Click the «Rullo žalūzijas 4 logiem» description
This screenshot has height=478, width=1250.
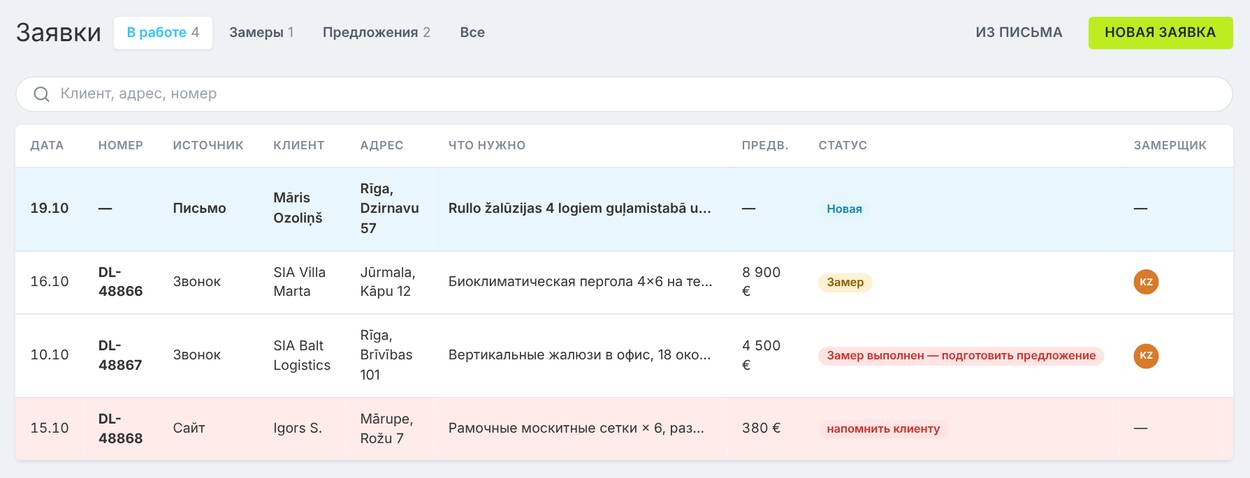pos(580,208)
